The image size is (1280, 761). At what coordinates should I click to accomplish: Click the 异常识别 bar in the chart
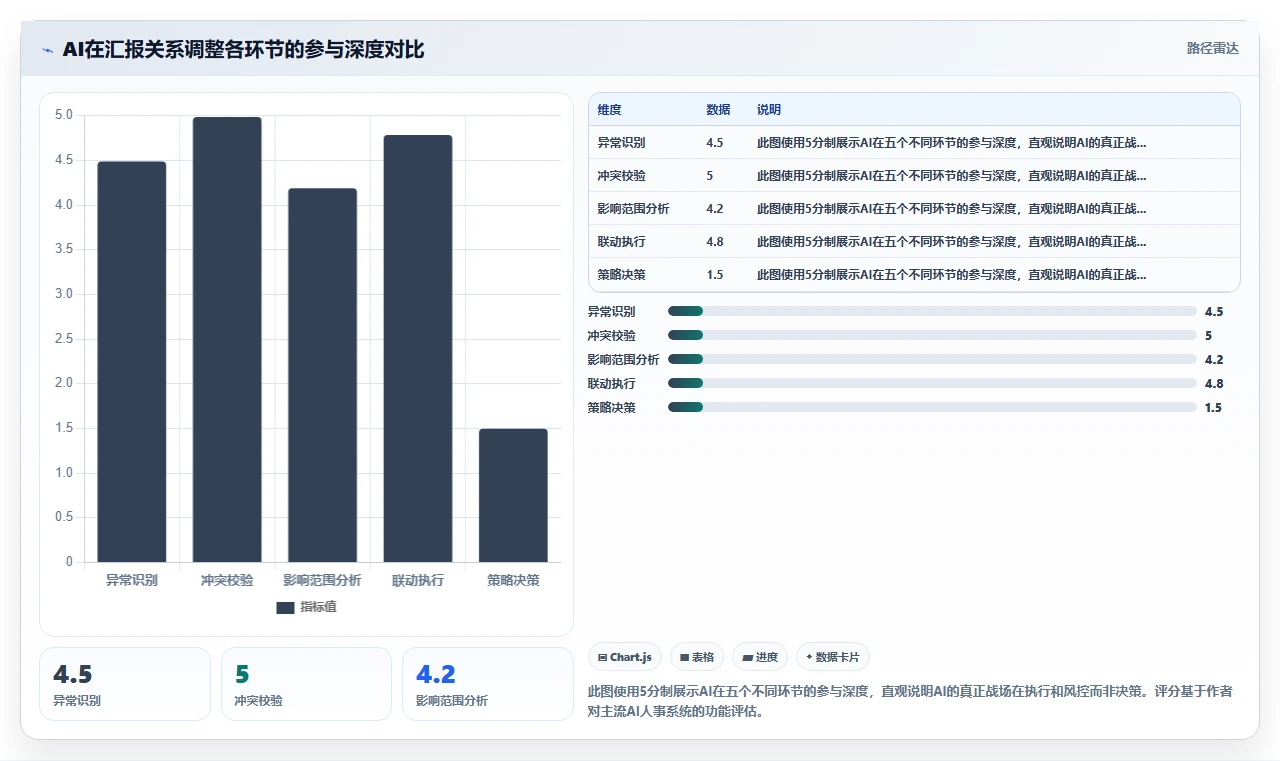click(132, 361)
